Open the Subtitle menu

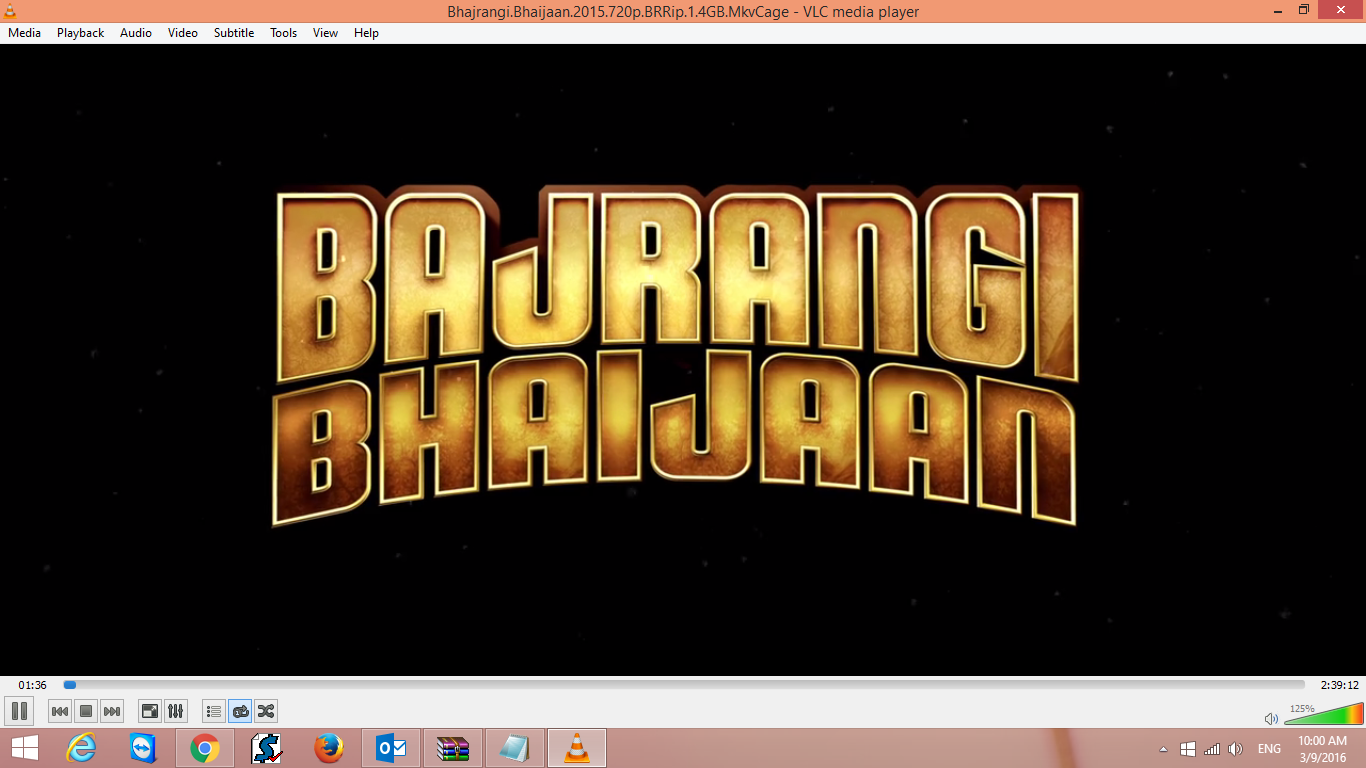pyautogui.click(x=234, y=33)
